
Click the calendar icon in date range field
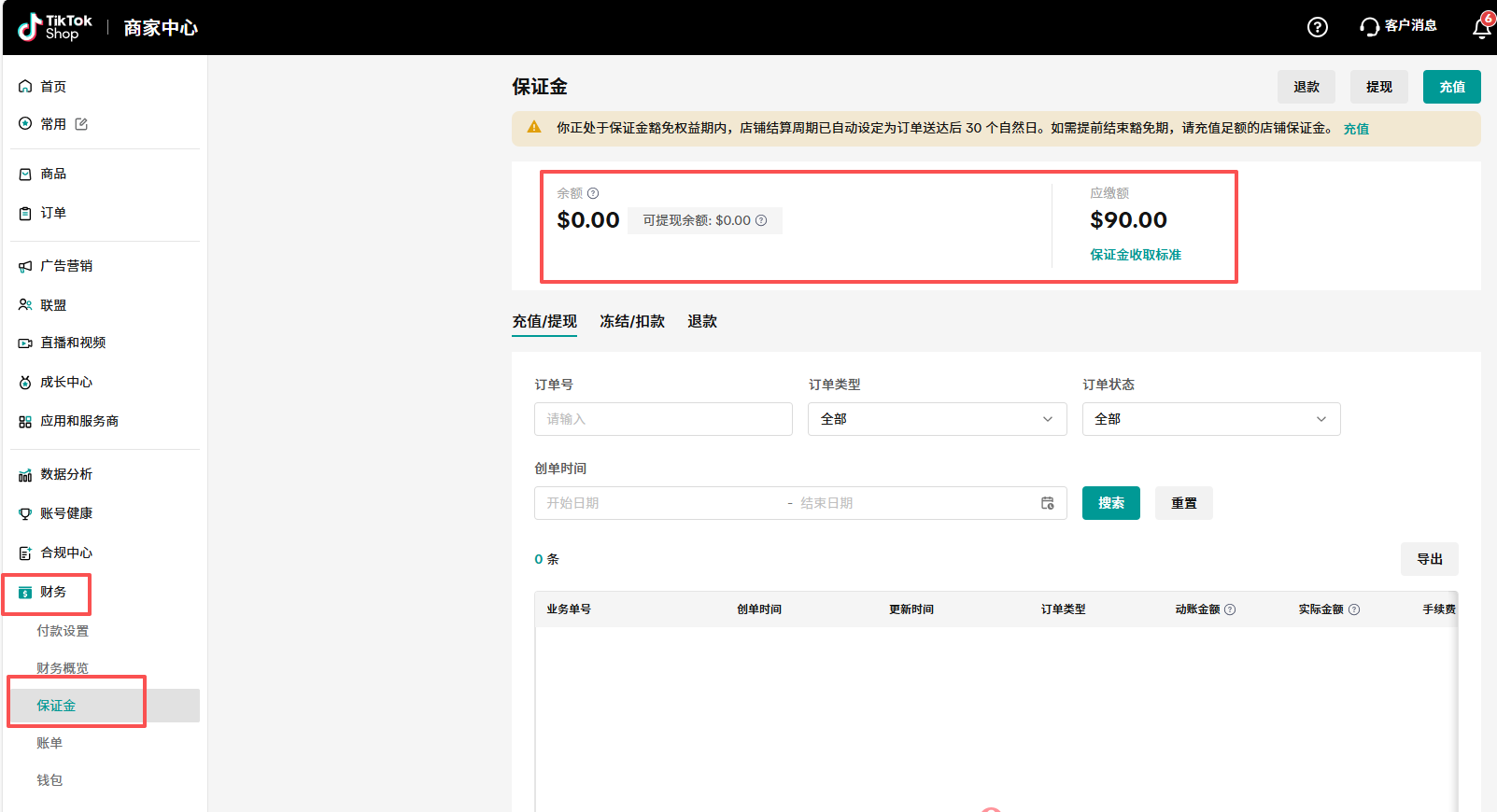point(1047,503)
